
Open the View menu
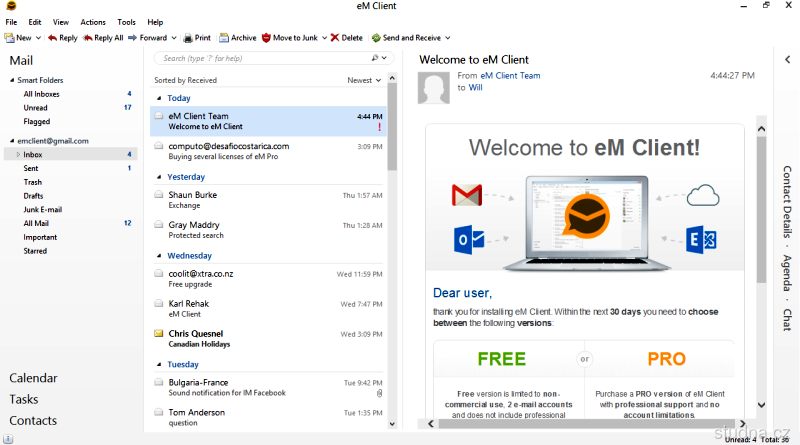click(61, 22)
